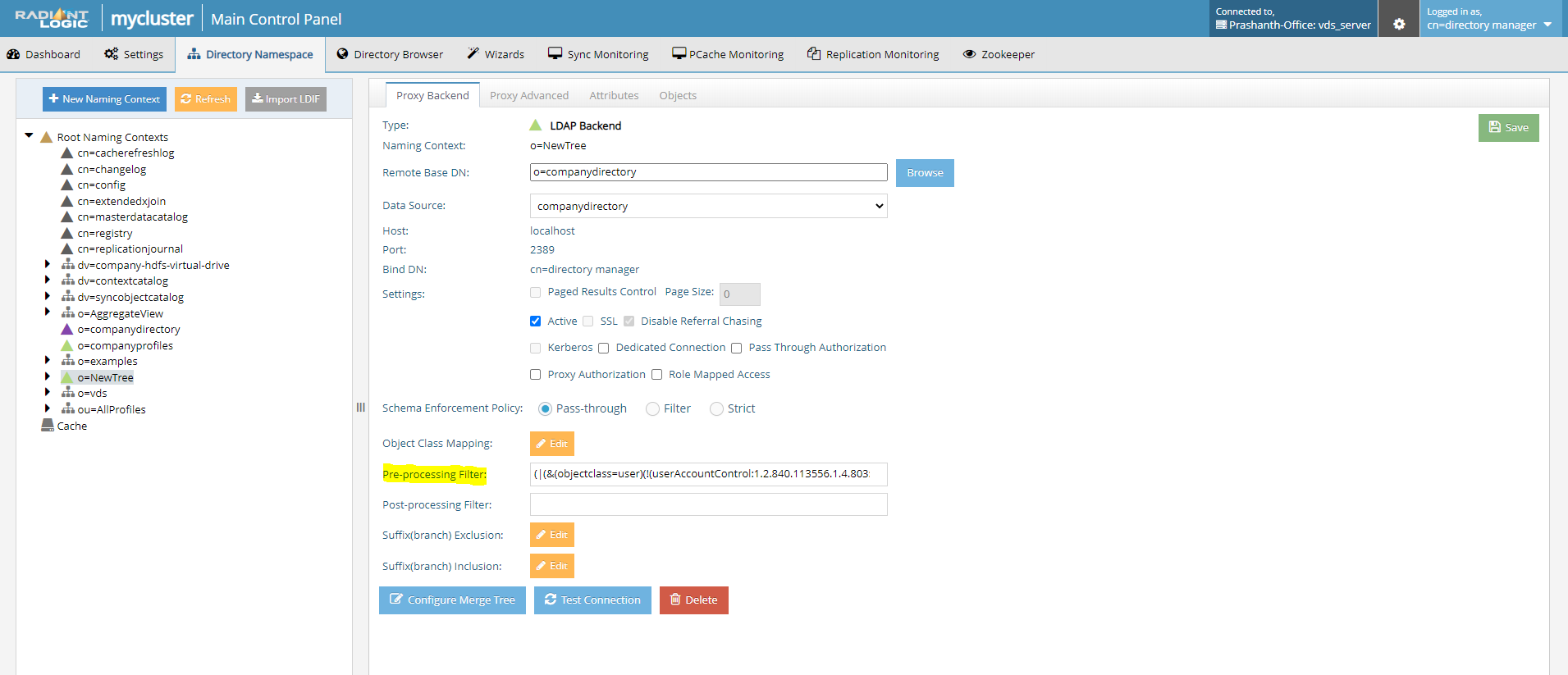Click the Remote Base DN input field
Image resolution: width=1568 pixels, height=675 pixels.
point(708,172)
